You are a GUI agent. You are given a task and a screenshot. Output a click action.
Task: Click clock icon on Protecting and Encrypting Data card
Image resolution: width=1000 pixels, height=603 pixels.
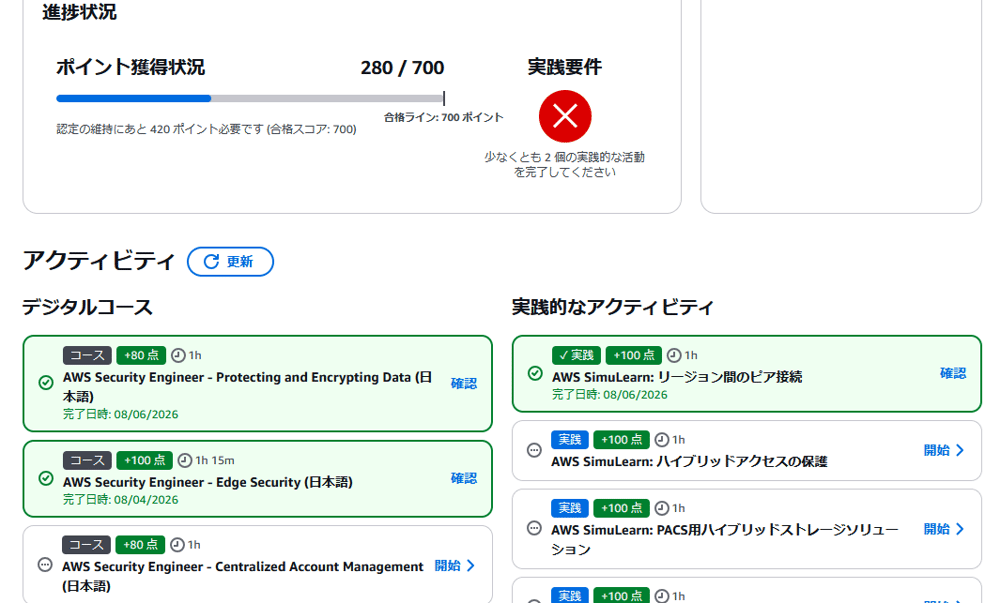[x=178, y=355]
